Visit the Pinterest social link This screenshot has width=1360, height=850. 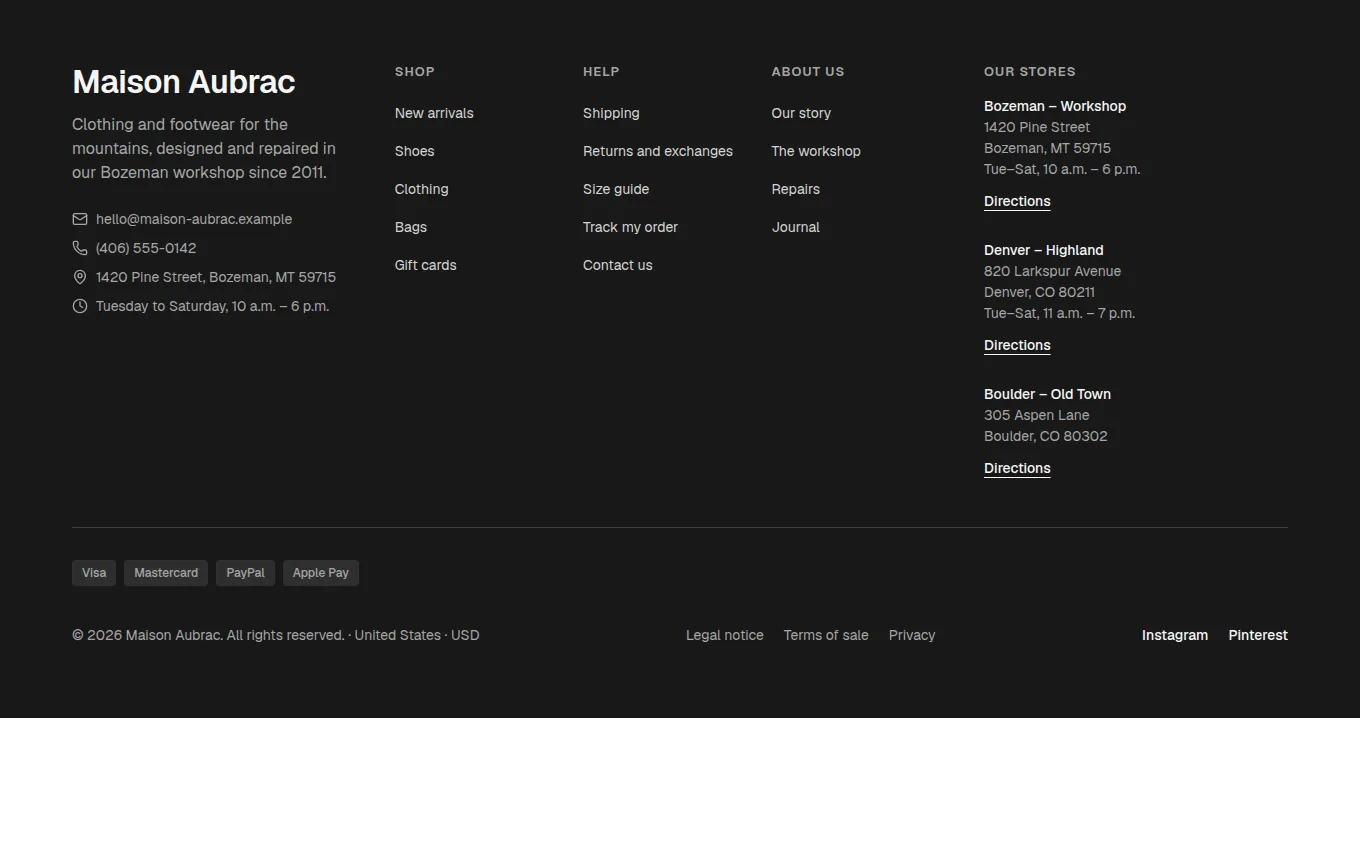coord(1258,635)
